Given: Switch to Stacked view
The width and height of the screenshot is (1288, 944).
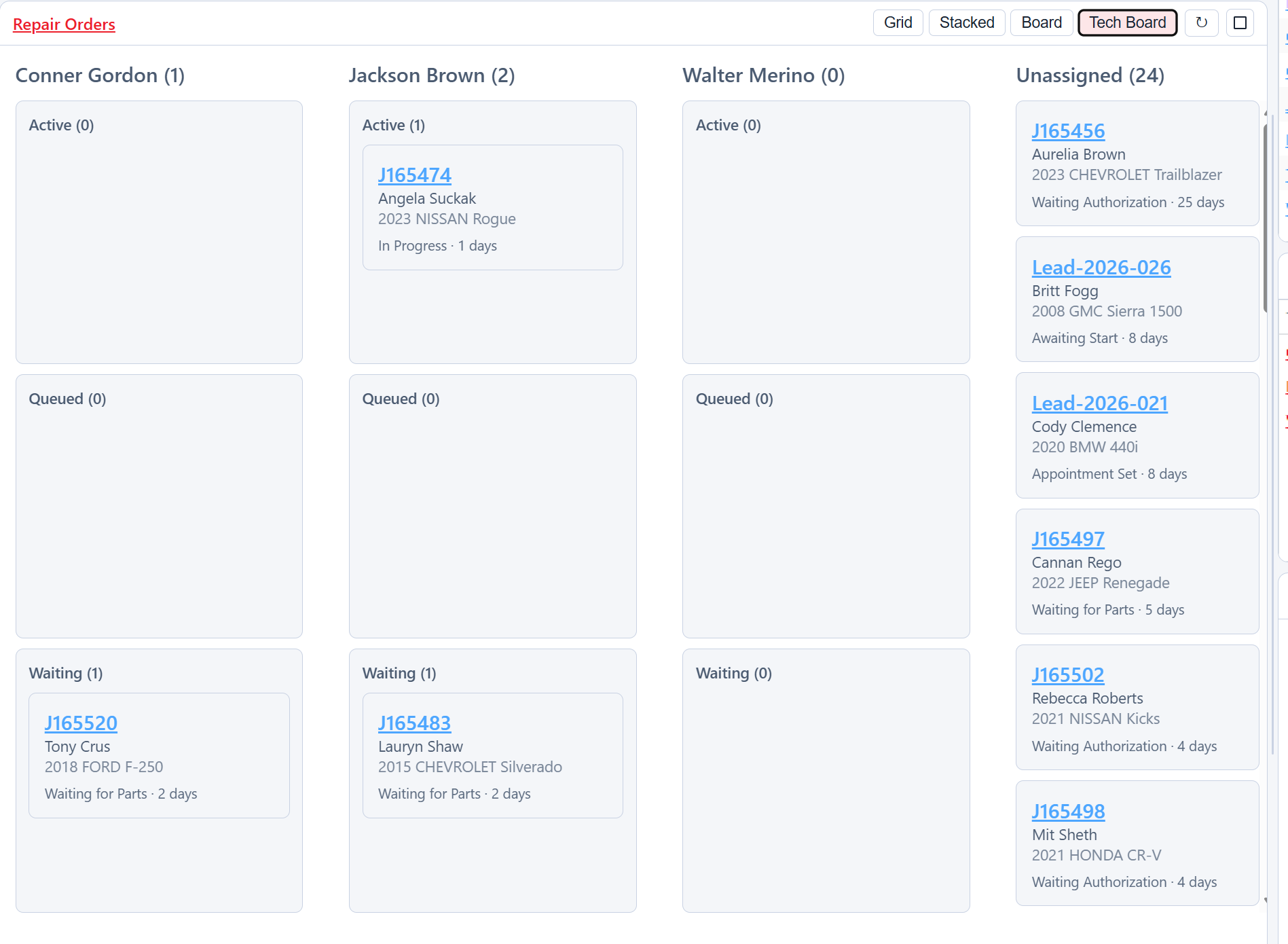Looking at the screenshot, I should (x=967, y=22).
